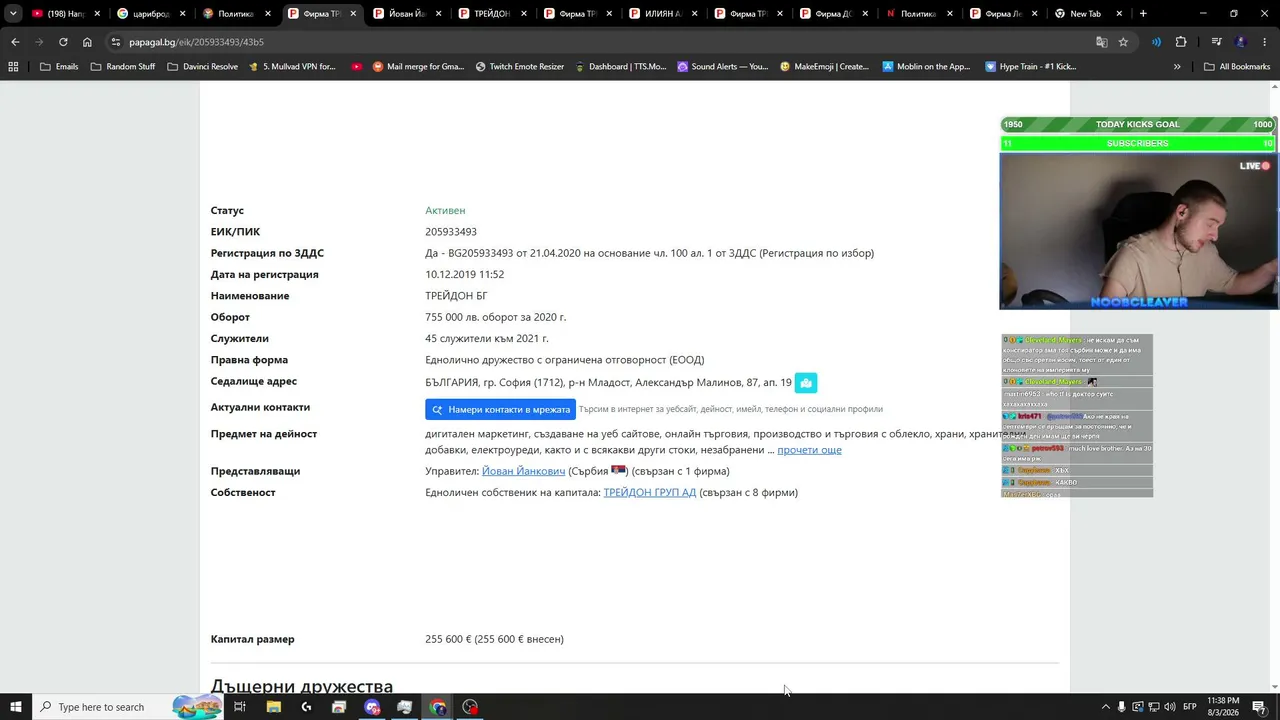The width and height of the screenshot is (1280, 720).
Task: Open File Explorer from the taskbar
Action: pos(273,707)
